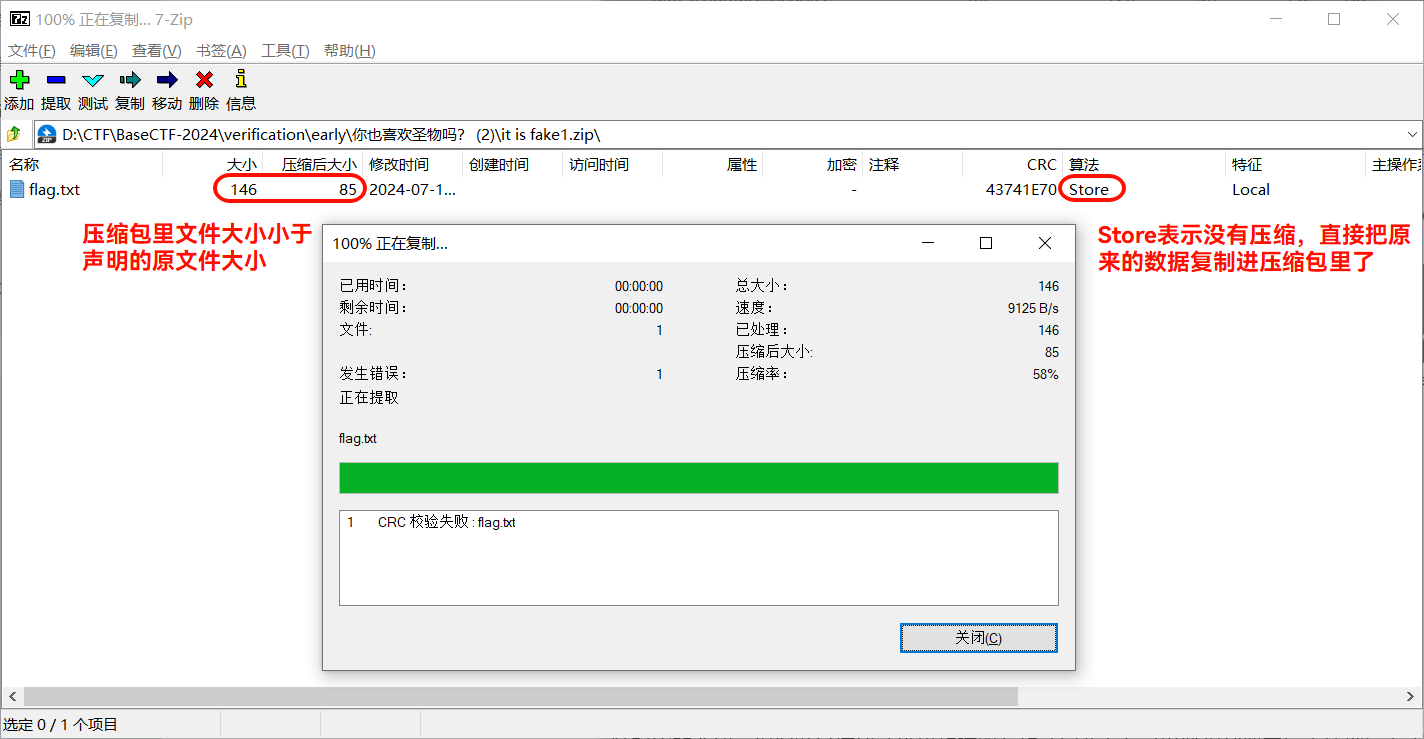Click the Extract (提取) minus icon

click(x=56, y=80)
